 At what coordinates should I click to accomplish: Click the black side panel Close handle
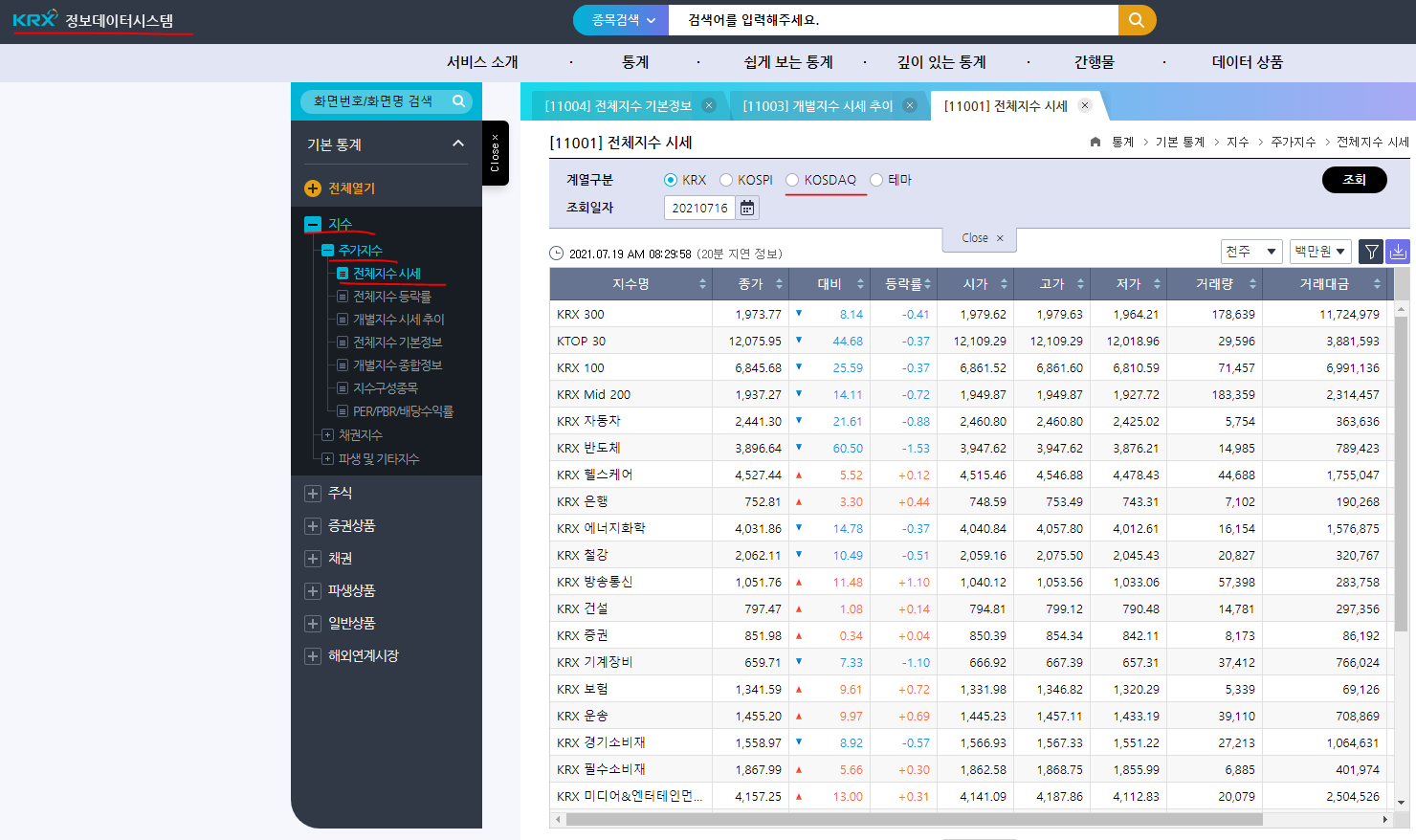click(x=495, y=153)
